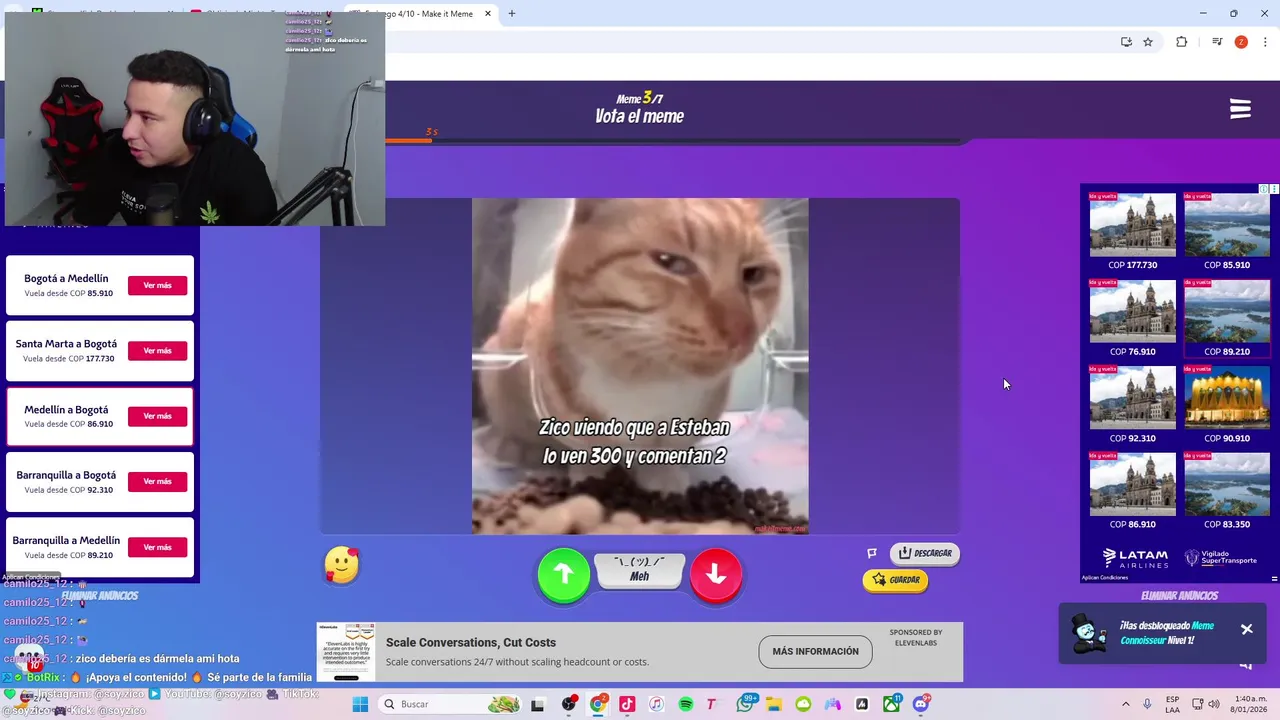
Task: Switch to Chrome in the taskbar
Action: [x=598, y=704]
